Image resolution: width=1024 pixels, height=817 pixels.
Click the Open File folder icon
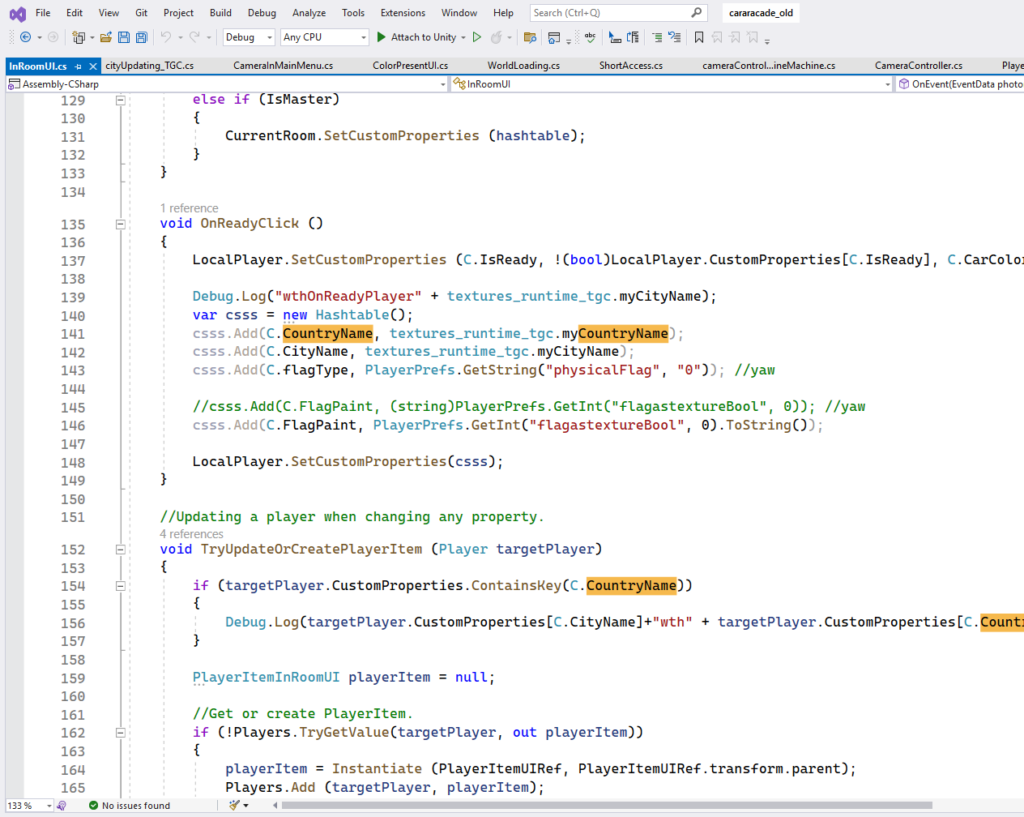tap(104, 37)
